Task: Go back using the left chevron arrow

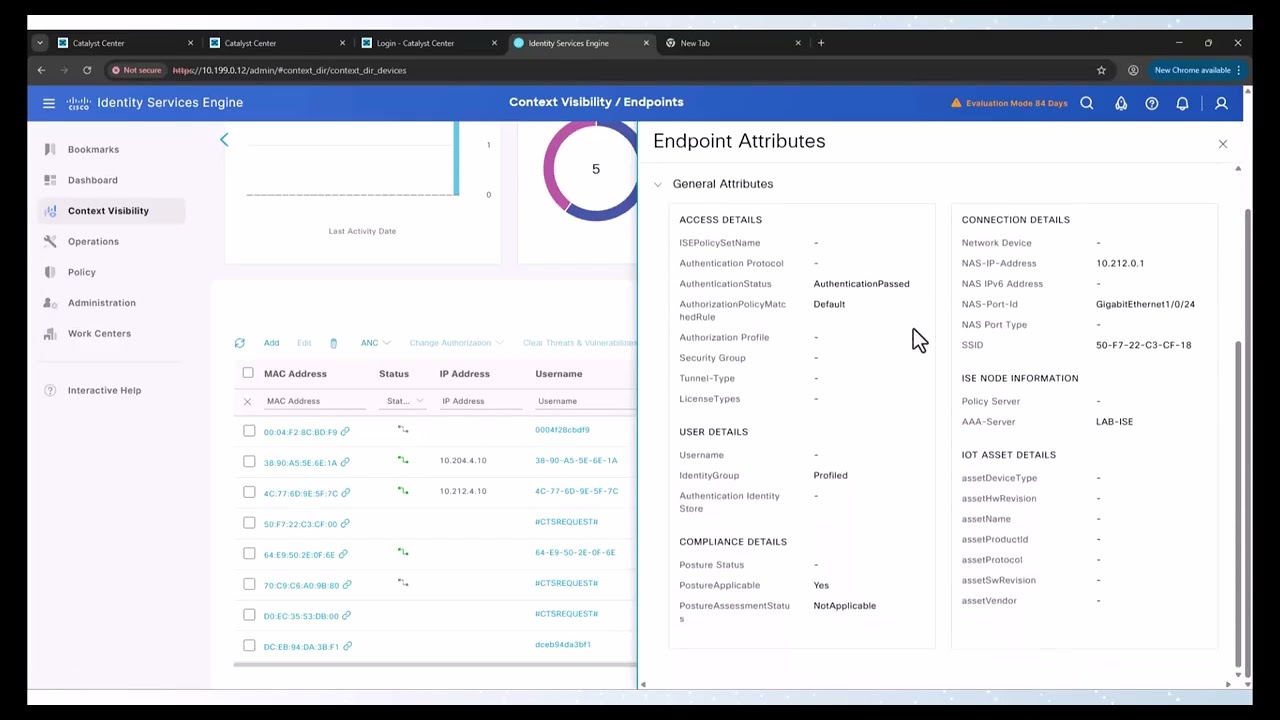Action: (224, 140)
